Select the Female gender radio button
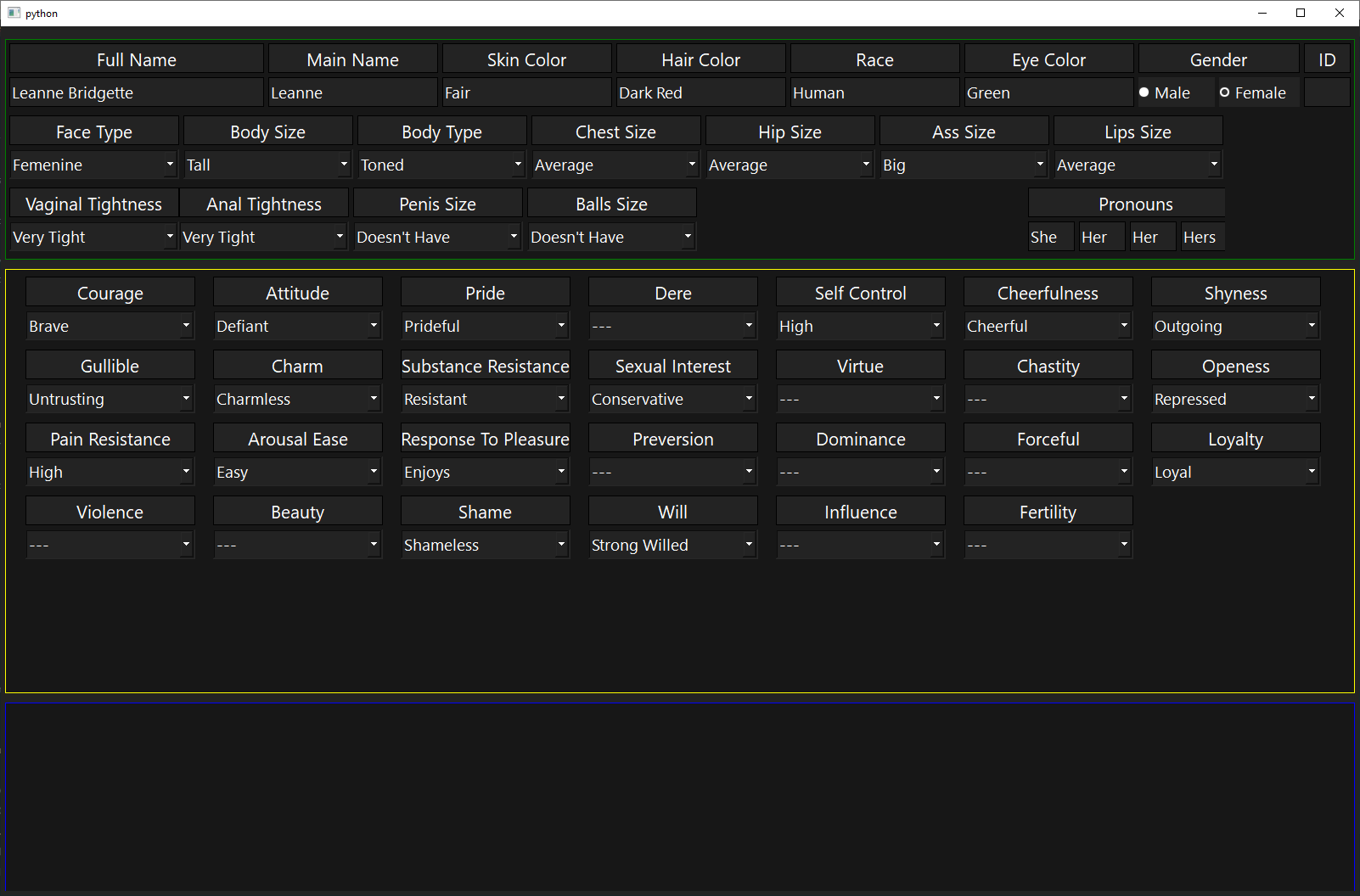 click(x=1225, y=92)
